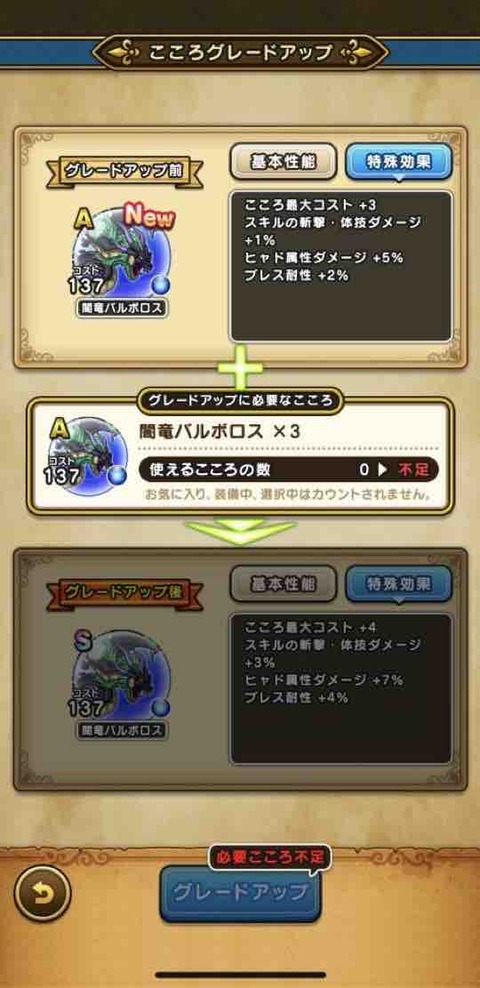Tap the A-rank 闇竜バルボロス icon with New badge
Viewport: 480px width, 988px height.
(x=121, y=257)
